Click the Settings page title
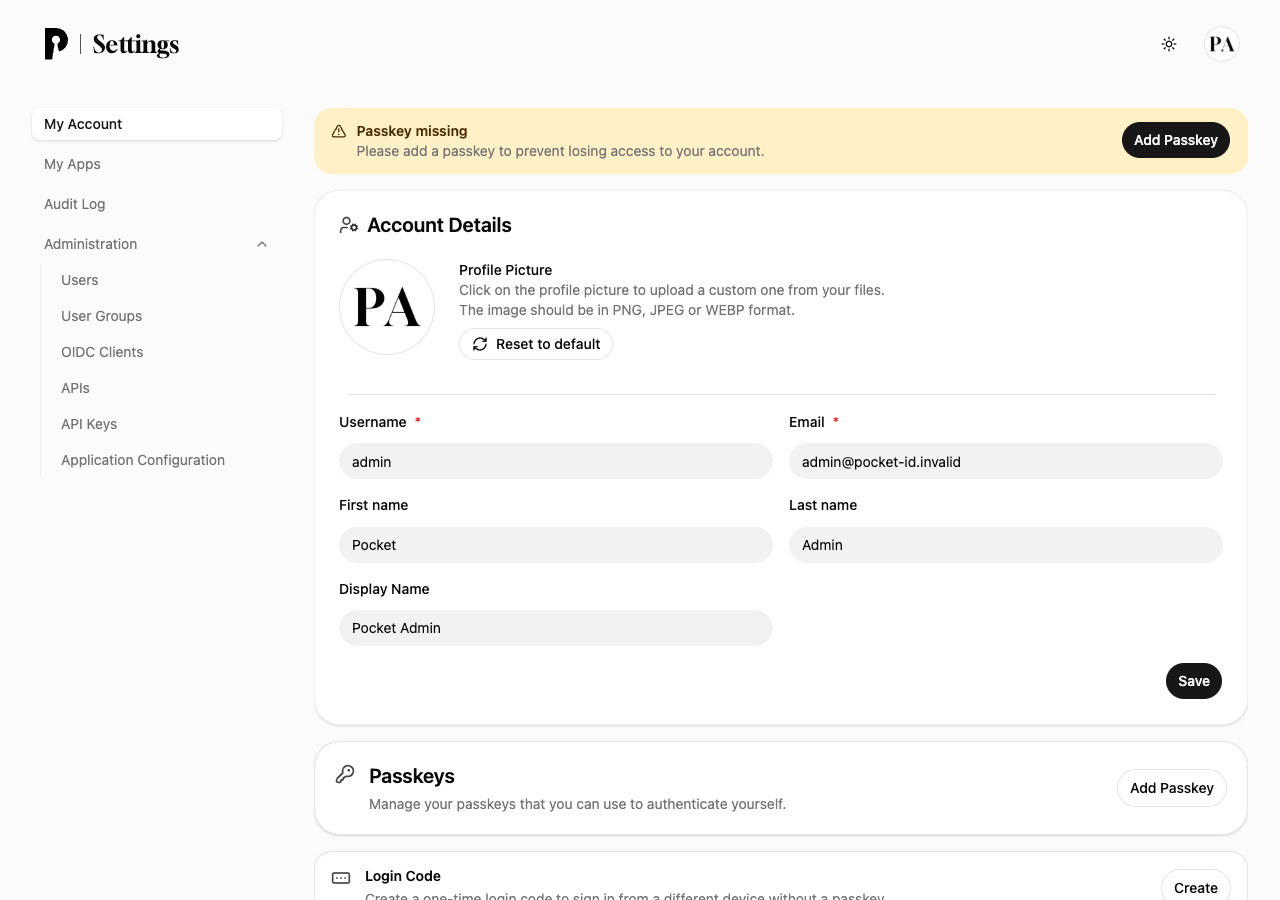The width and height of the screenshot is (1280, 900). click(136, 44)
